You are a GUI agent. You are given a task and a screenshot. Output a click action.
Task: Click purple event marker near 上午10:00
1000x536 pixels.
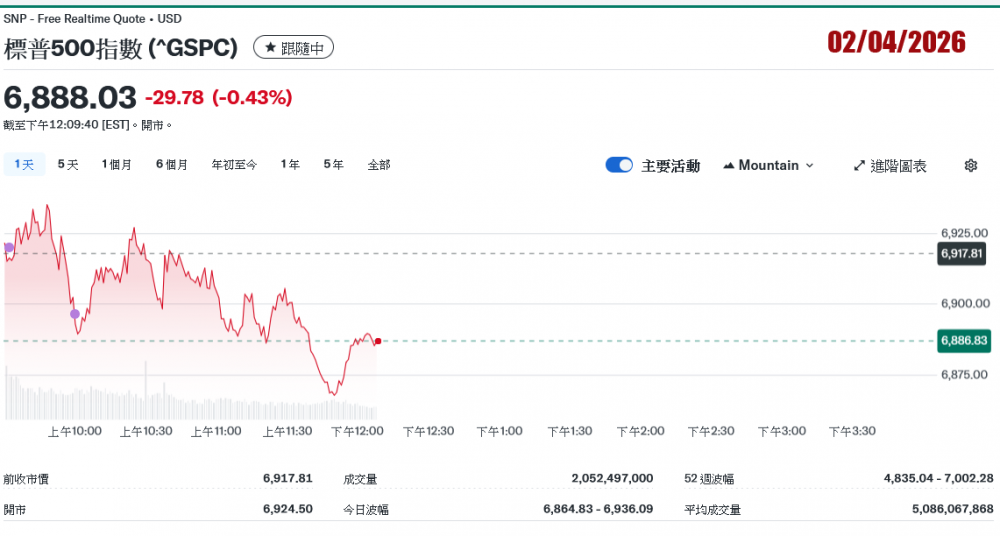click(75, 314)
